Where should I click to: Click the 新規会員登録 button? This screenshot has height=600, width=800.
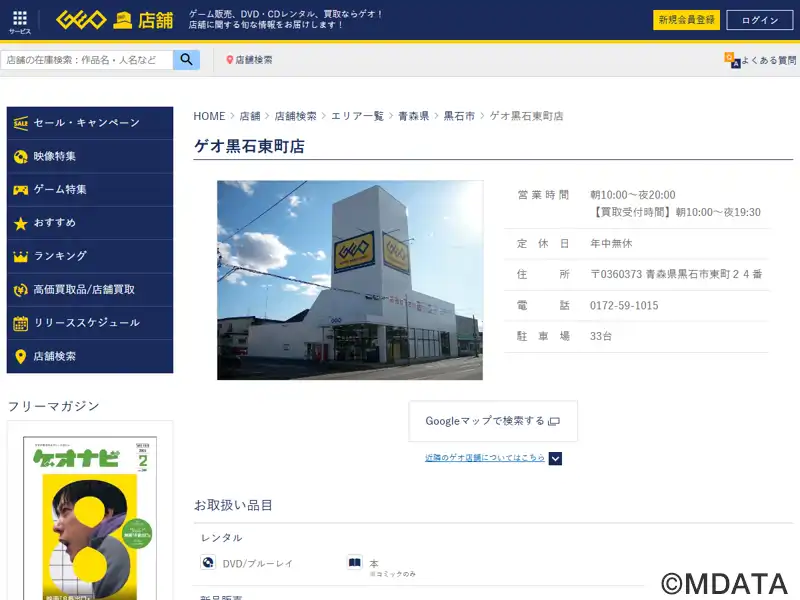686,20
